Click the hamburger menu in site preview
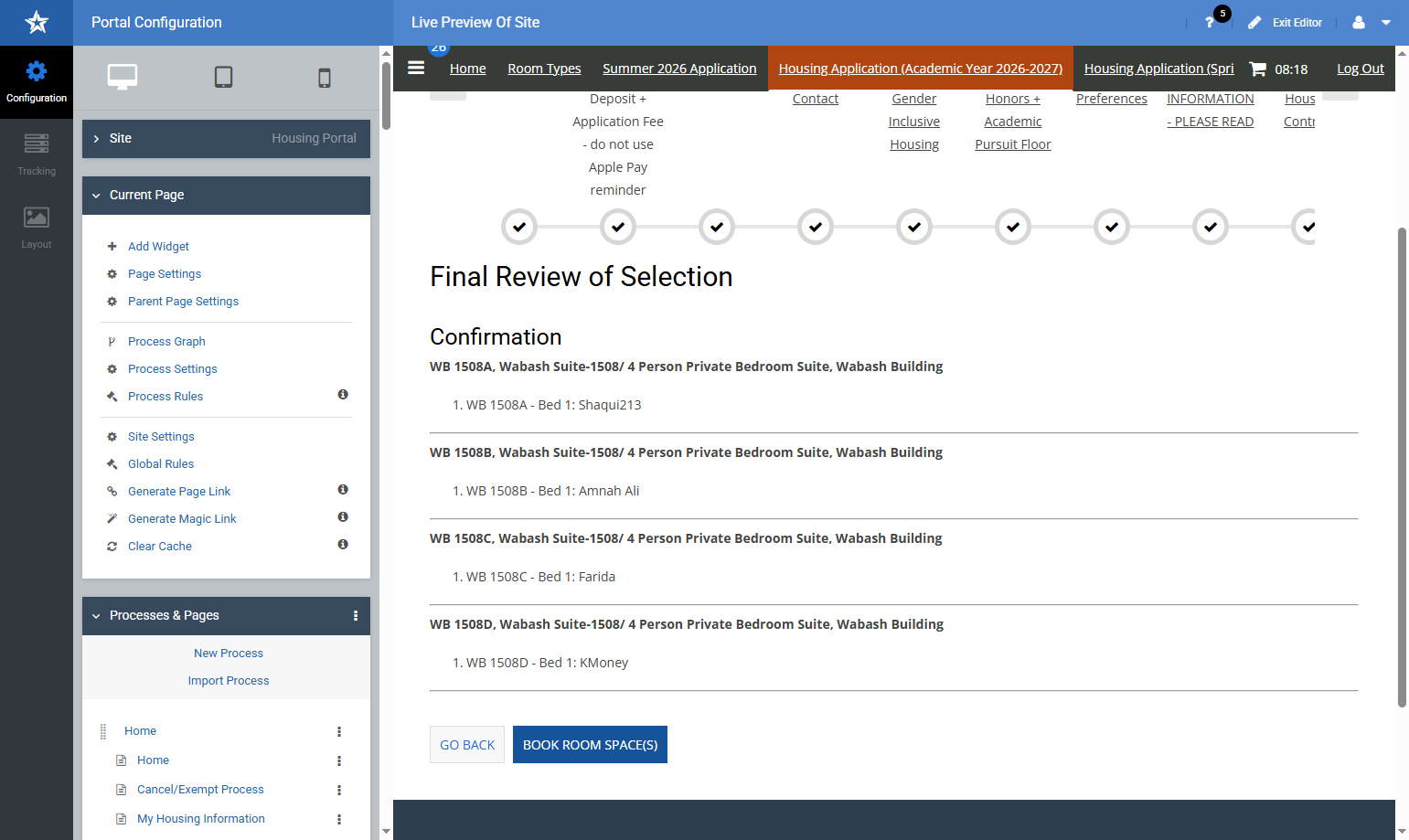The height and width of the screenshot is (840, 1409). (416, 68)
